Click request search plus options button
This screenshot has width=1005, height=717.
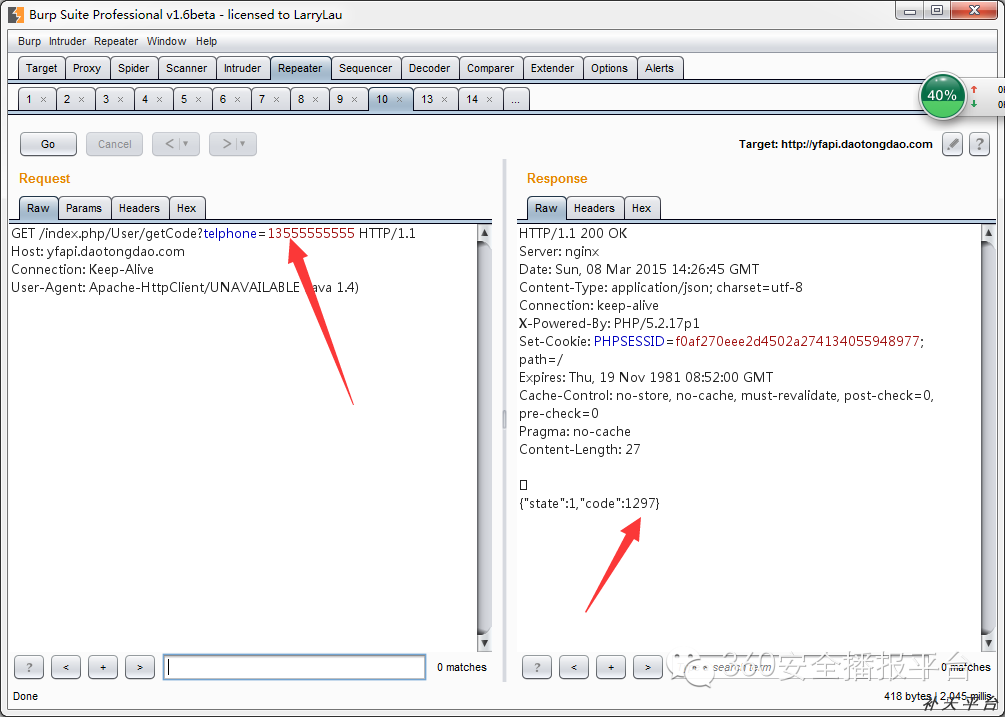pos(103,667)
